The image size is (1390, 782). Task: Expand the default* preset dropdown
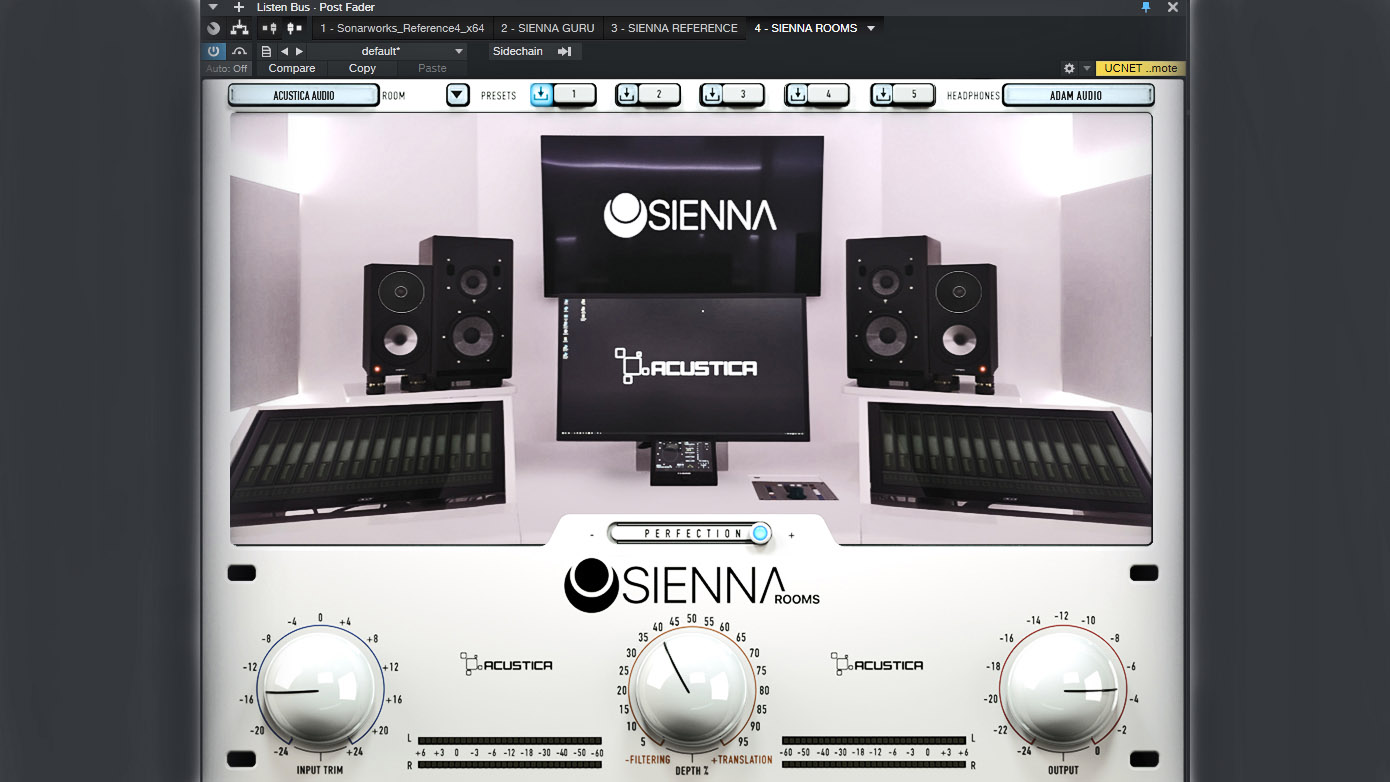point(459,51)
